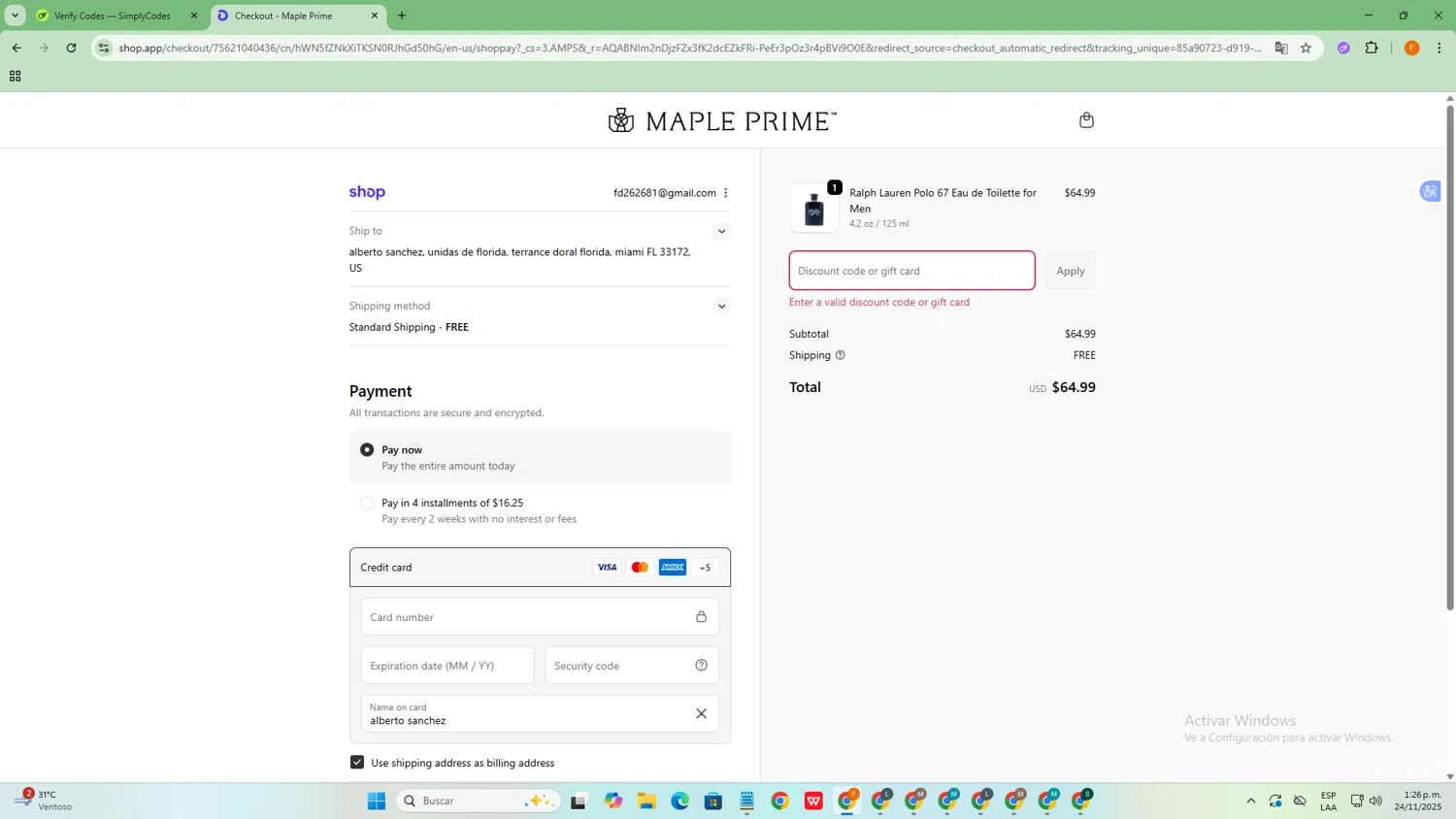Open the weather widget showing 31°C
The height and width of the screenshot is (819, 1456).
[44, 801]
